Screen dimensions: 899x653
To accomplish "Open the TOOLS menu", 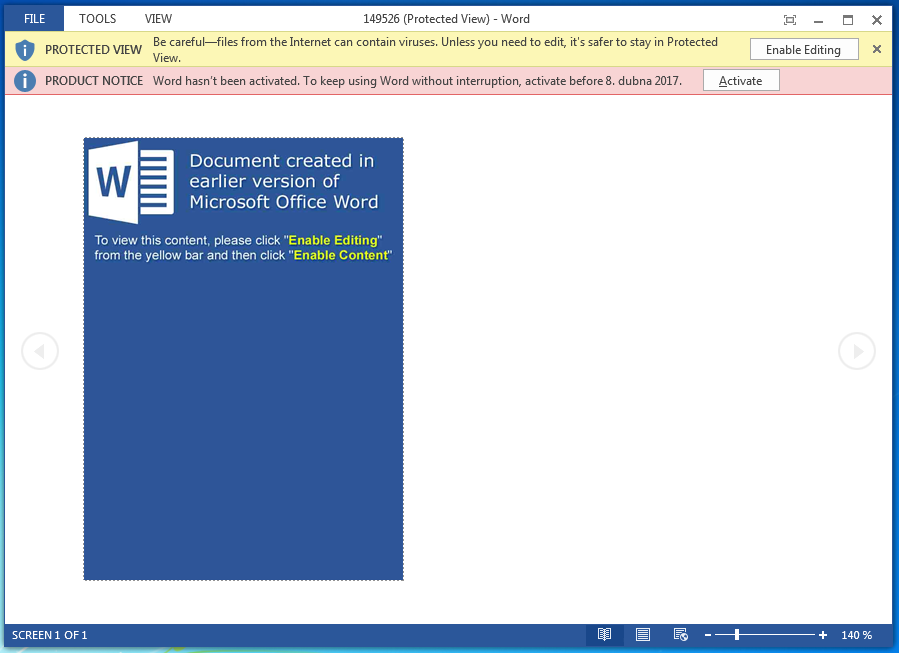I will pos(97,19).
